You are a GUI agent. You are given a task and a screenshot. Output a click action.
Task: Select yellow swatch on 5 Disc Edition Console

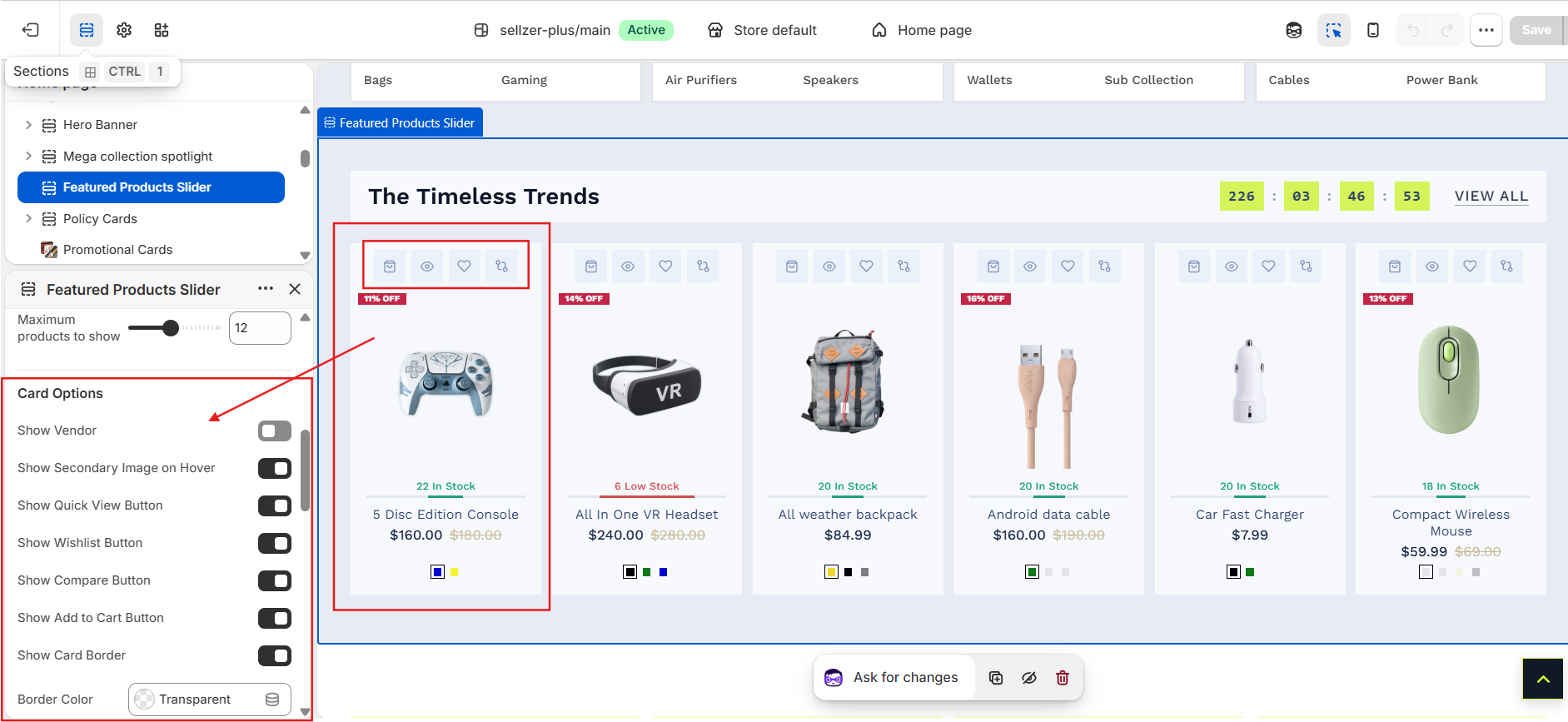[x=455, y=572]
